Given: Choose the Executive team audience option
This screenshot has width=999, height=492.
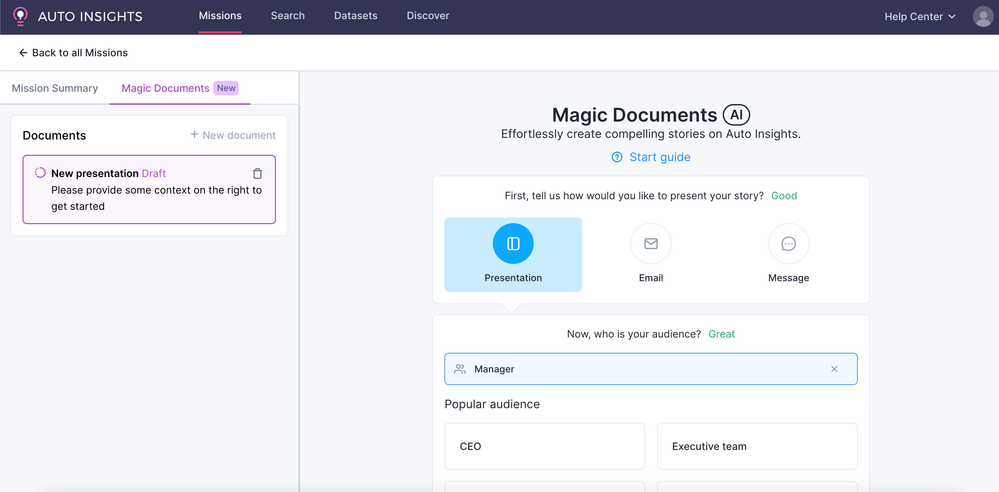Looking at the screenshot, I should (757, 446).
